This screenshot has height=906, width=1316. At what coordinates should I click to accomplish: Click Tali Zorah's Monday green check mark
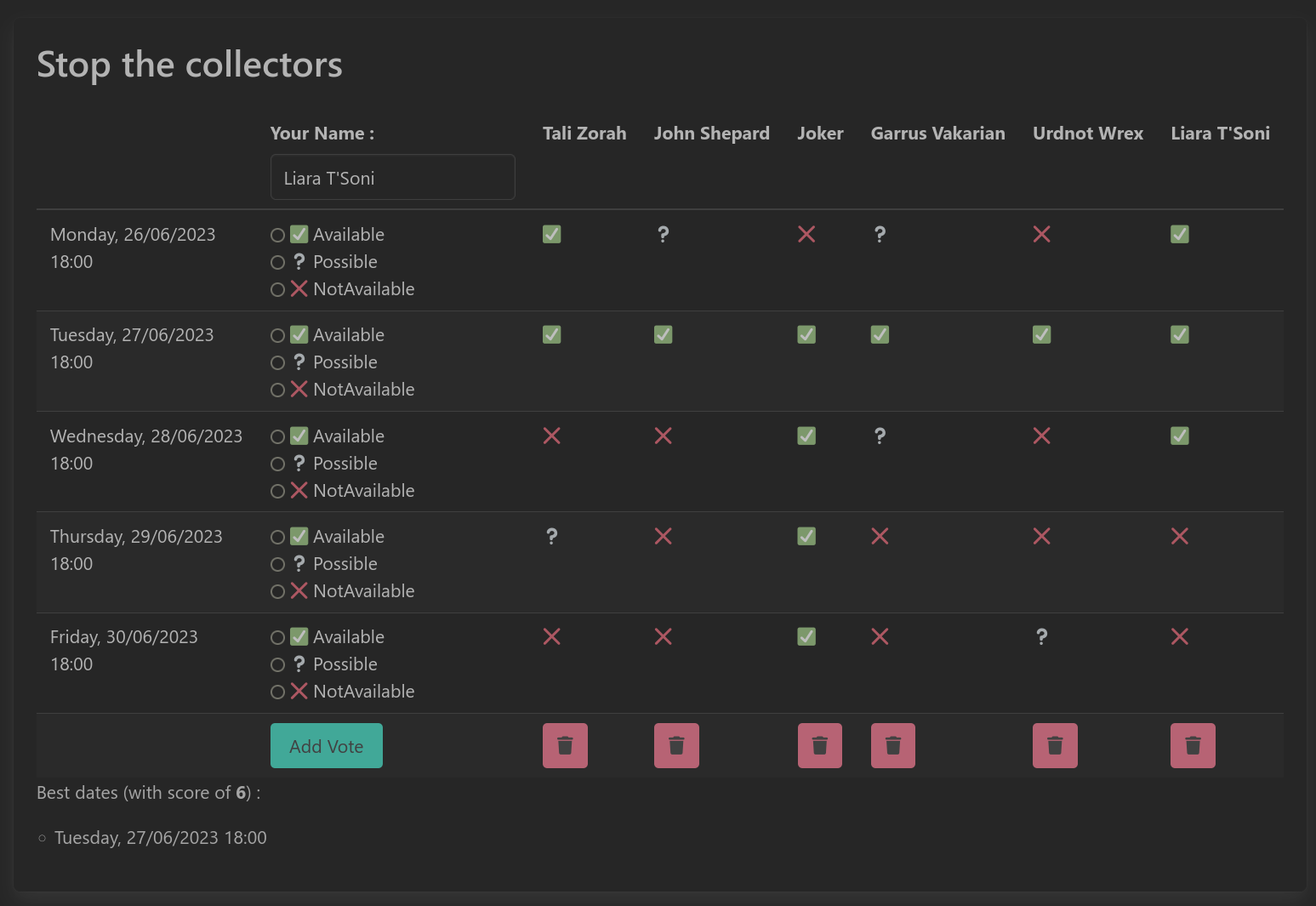(552, 234)
